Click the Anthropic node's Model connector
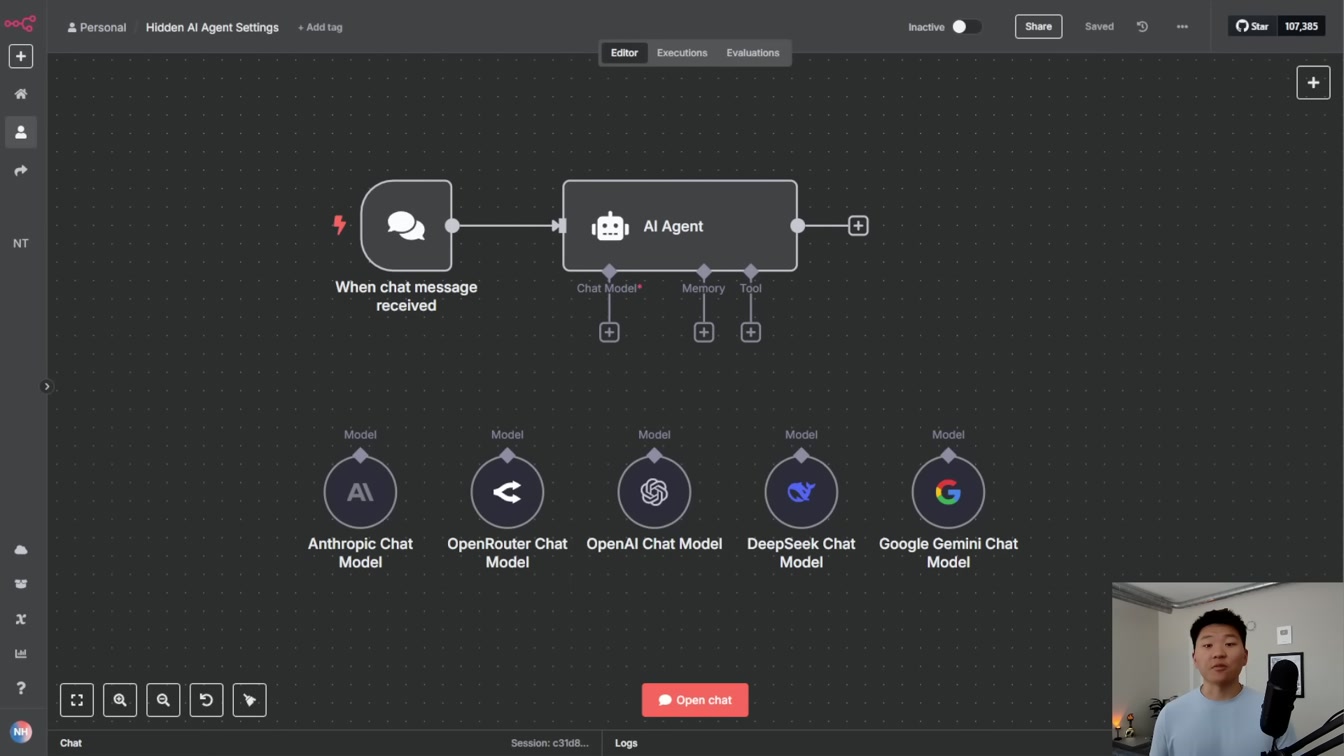The width and height of the screenshot is (1344, 756). pos(360,455)
